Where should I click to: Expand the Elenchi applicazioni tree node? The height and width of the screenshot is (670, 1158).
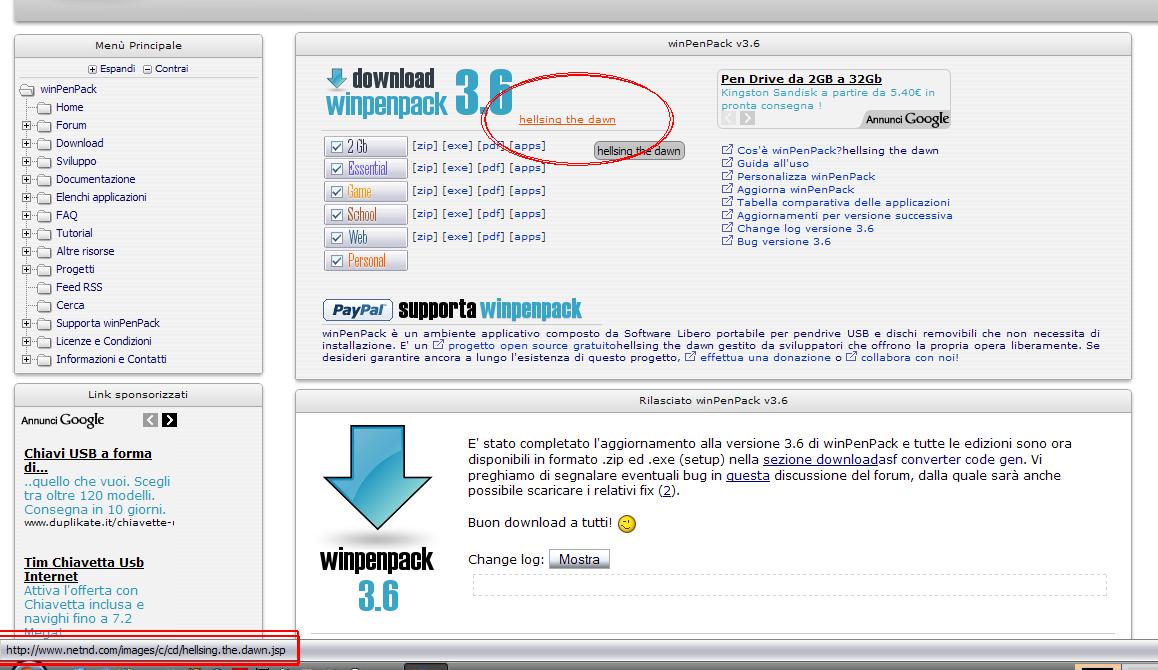27,197
